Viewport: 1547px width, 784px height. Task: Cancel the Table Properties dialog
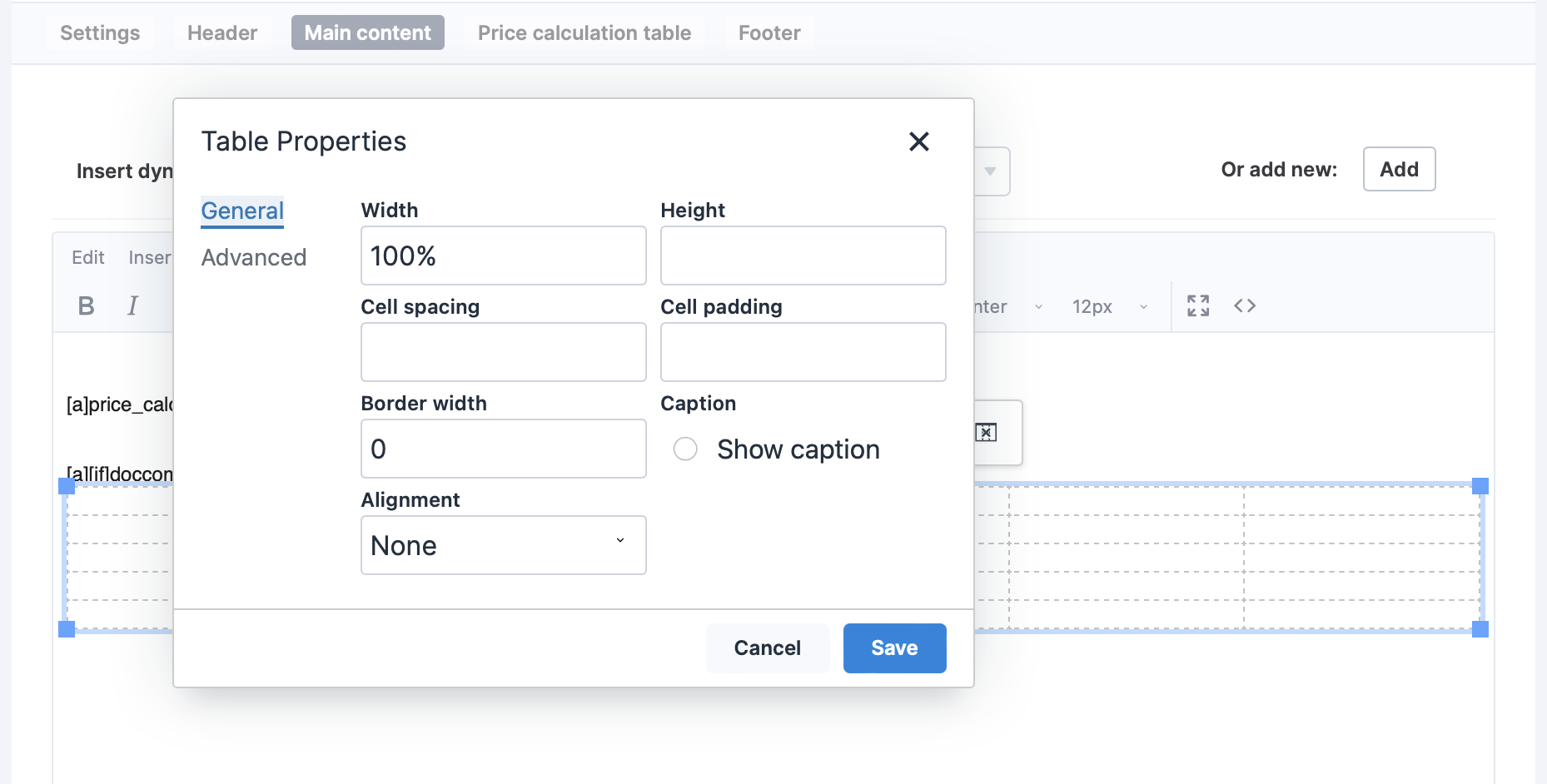(x=767, y=648)
